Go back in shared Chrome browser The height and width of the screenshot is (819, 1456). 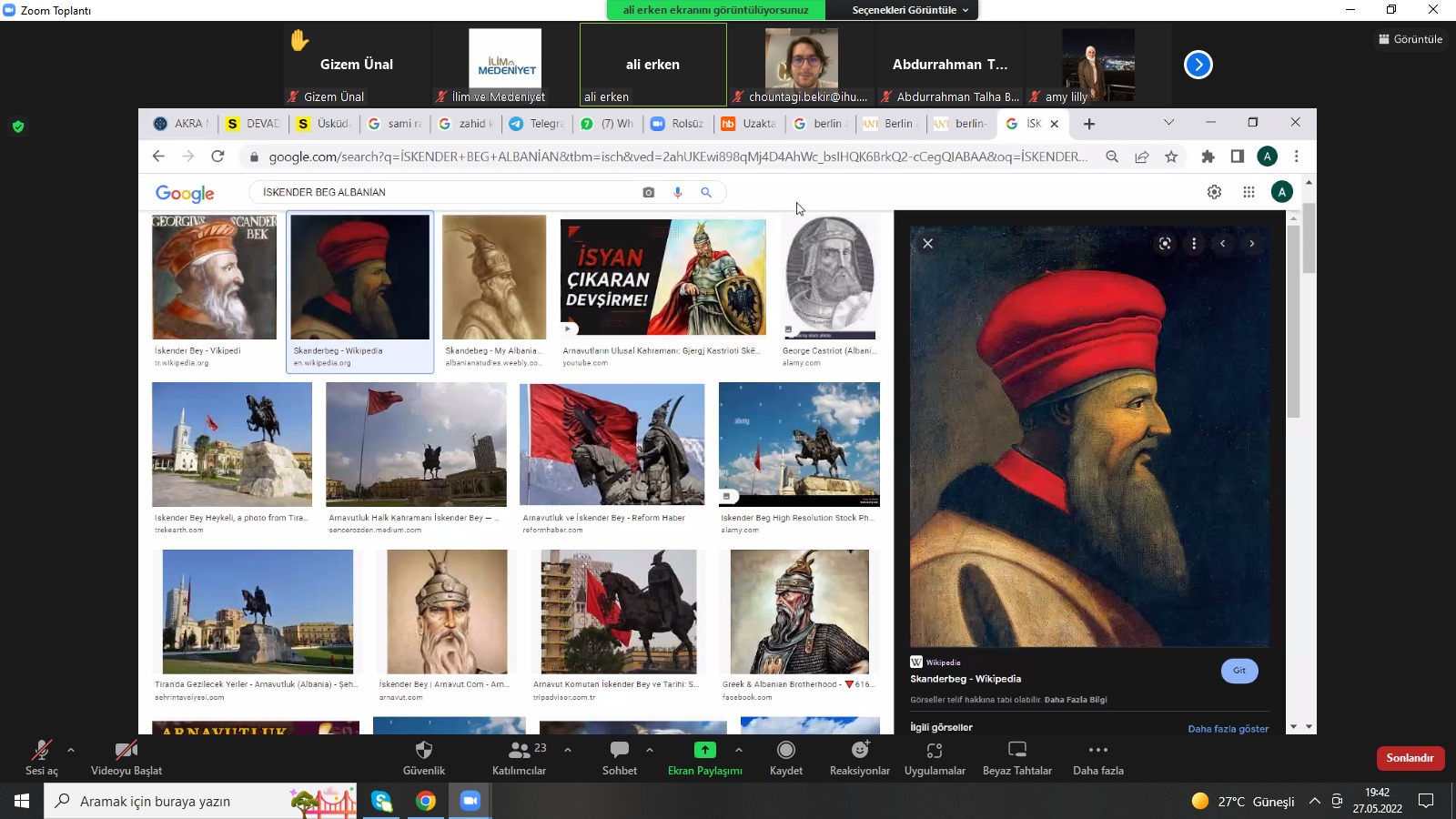coord(158,157)
